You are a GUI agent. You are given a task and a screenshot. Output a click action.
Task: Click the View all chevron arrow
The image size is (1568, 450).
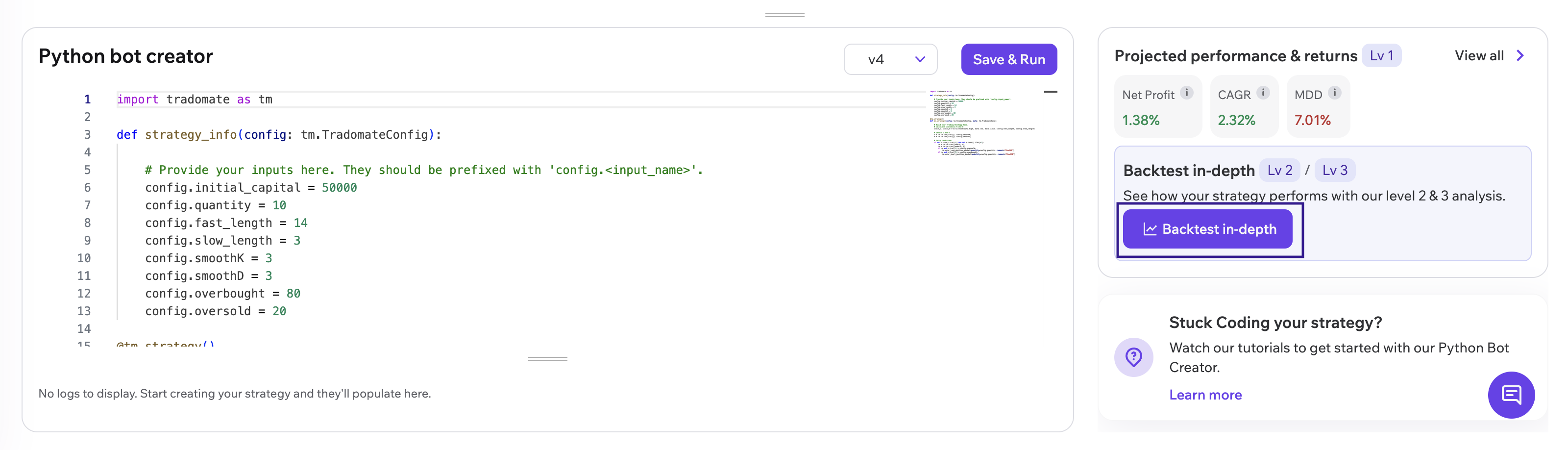(x=1520, y=55)
